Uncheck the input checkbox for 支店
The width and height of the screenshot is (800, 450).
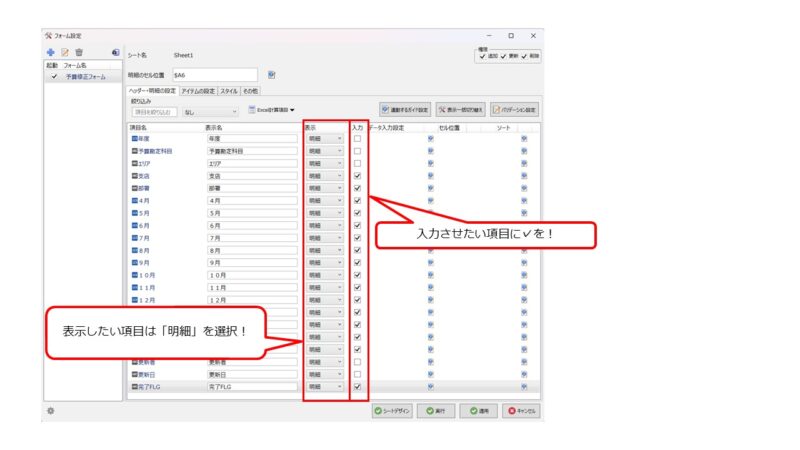[x=357, y=175]
